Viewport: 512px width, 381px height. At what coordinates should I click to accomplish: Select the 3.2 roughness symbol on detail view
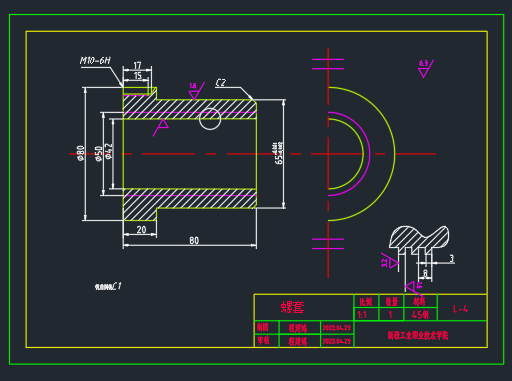click(x=390, y=262)
